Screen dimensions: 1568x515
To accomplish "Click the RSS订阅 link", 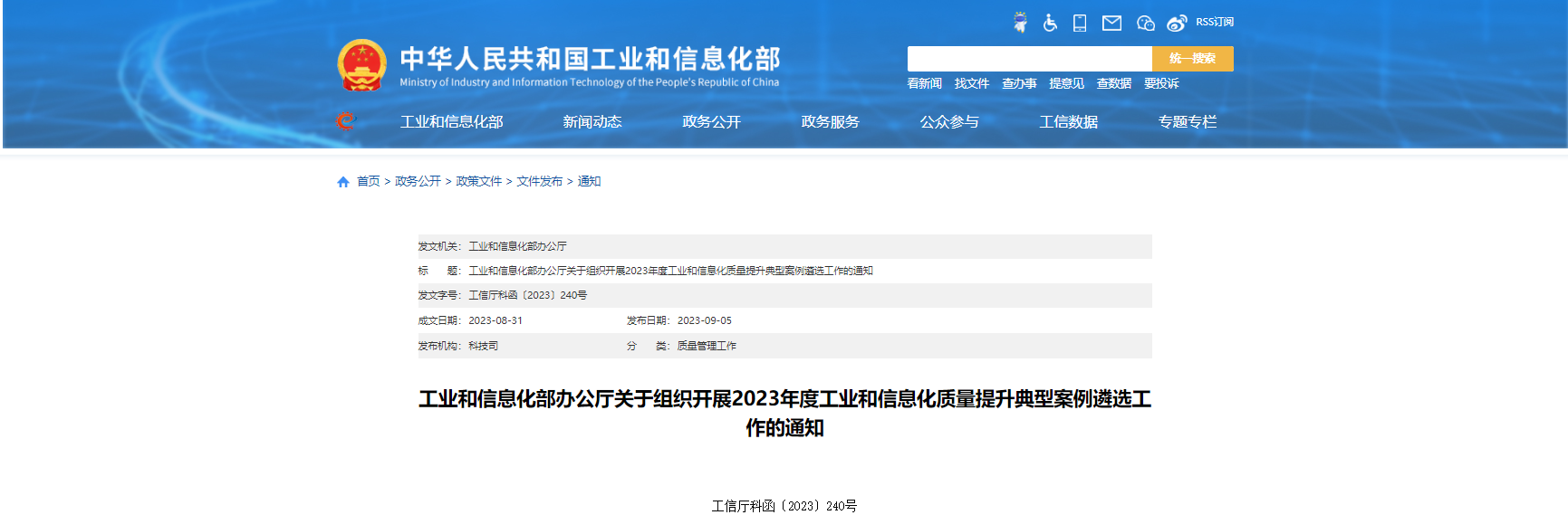I will [1215, 22].
